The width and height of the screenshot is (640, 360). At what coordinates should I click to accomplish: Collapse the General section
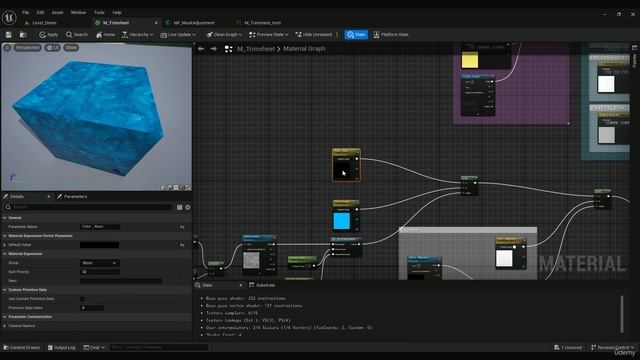click(5, 218)
